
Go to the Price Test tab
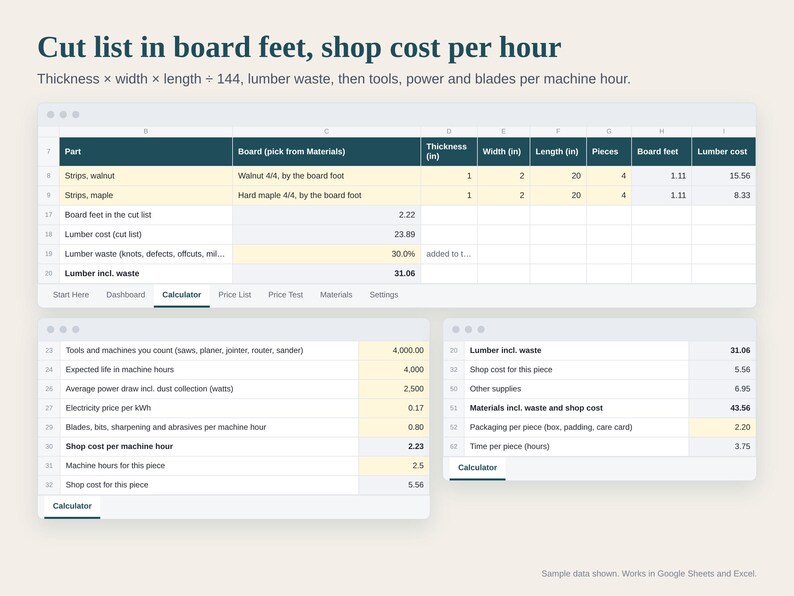click(286, 295)
